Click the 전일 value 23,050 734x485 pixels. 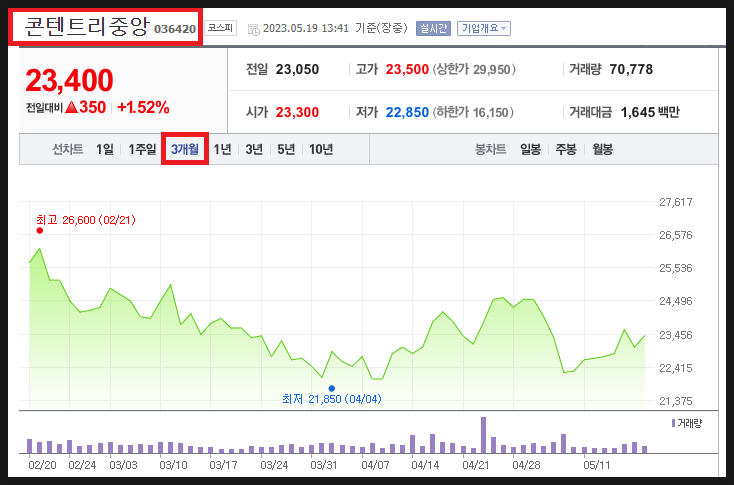[297, 69]
